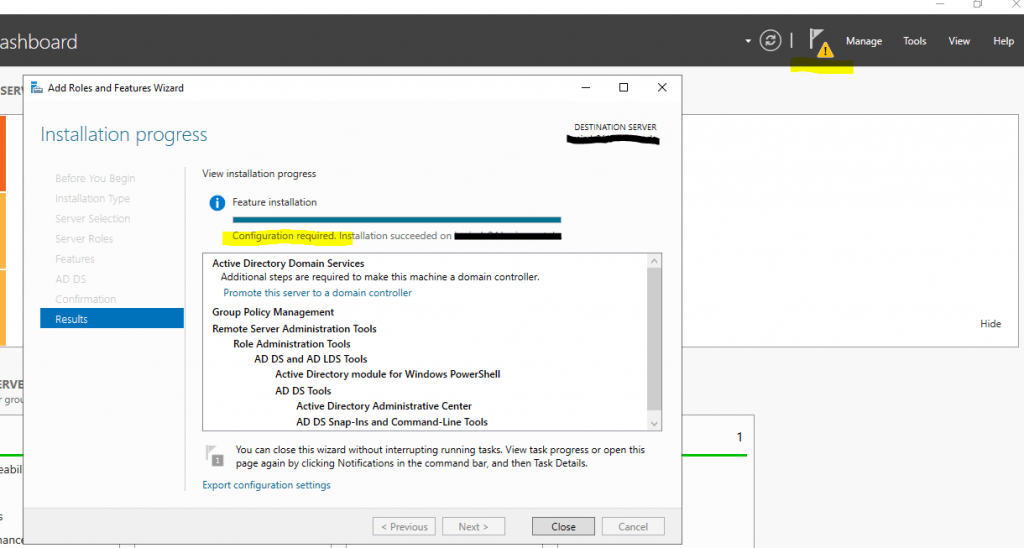Select the Server Selection step in the sidebar
The height and width of the screenshot is (548, 1024).
tap(92, 218)
